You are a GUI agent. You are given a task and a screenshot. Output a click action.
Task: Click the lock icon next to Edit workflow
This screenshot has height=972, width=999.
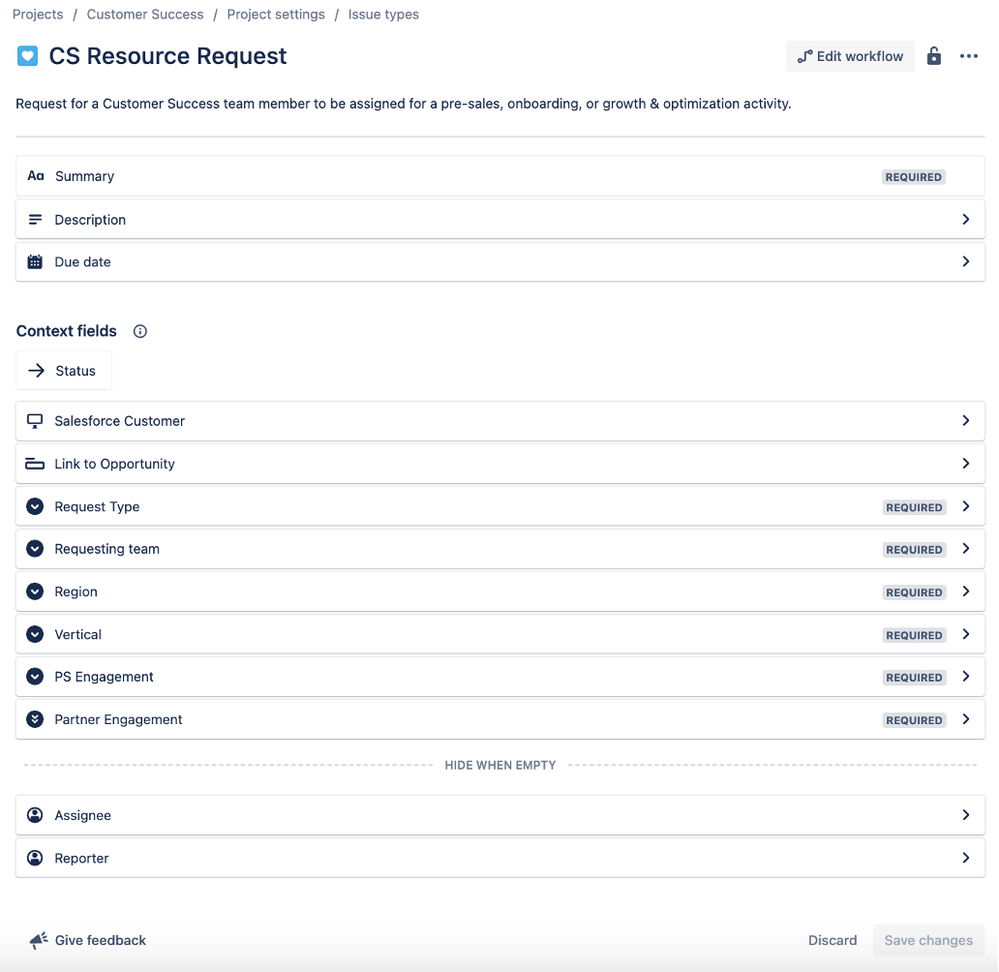(x=934, y=56)
